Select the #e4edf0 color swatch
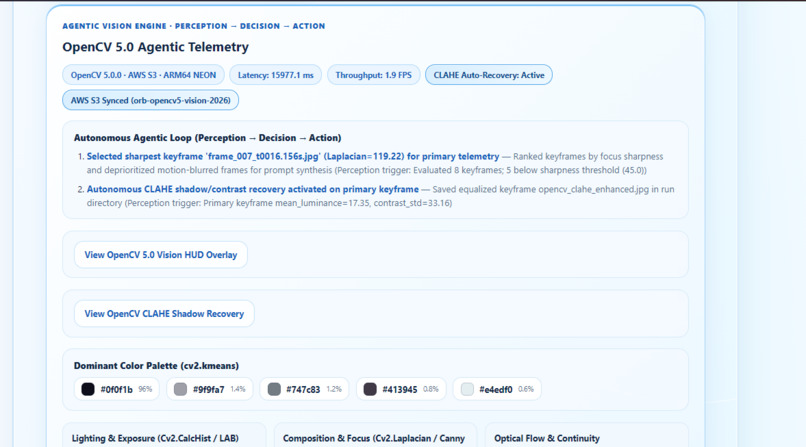806x447 pixels. 467,389
